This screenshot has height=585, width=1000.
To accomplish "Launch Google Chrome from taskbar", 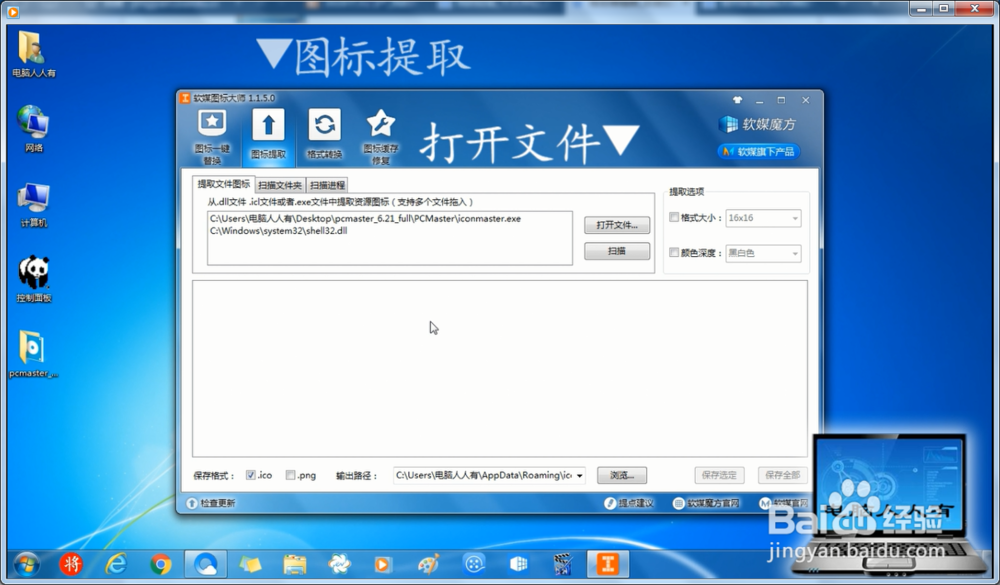I will (x=161, y=565).
